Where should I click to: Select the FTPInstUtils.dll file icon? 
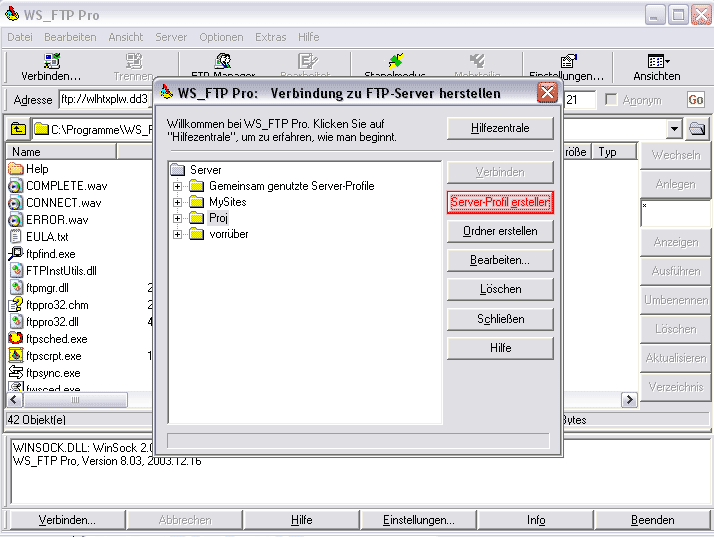click(16, 271)
